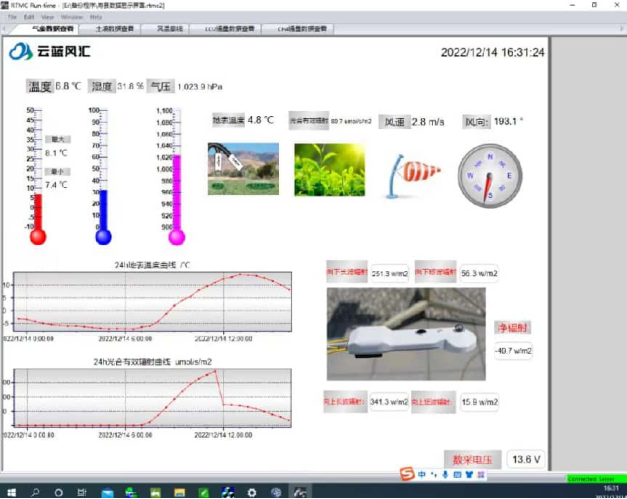Open the View menu
The width and height of the screenshot is (627, 499).
tap(47, 17)
